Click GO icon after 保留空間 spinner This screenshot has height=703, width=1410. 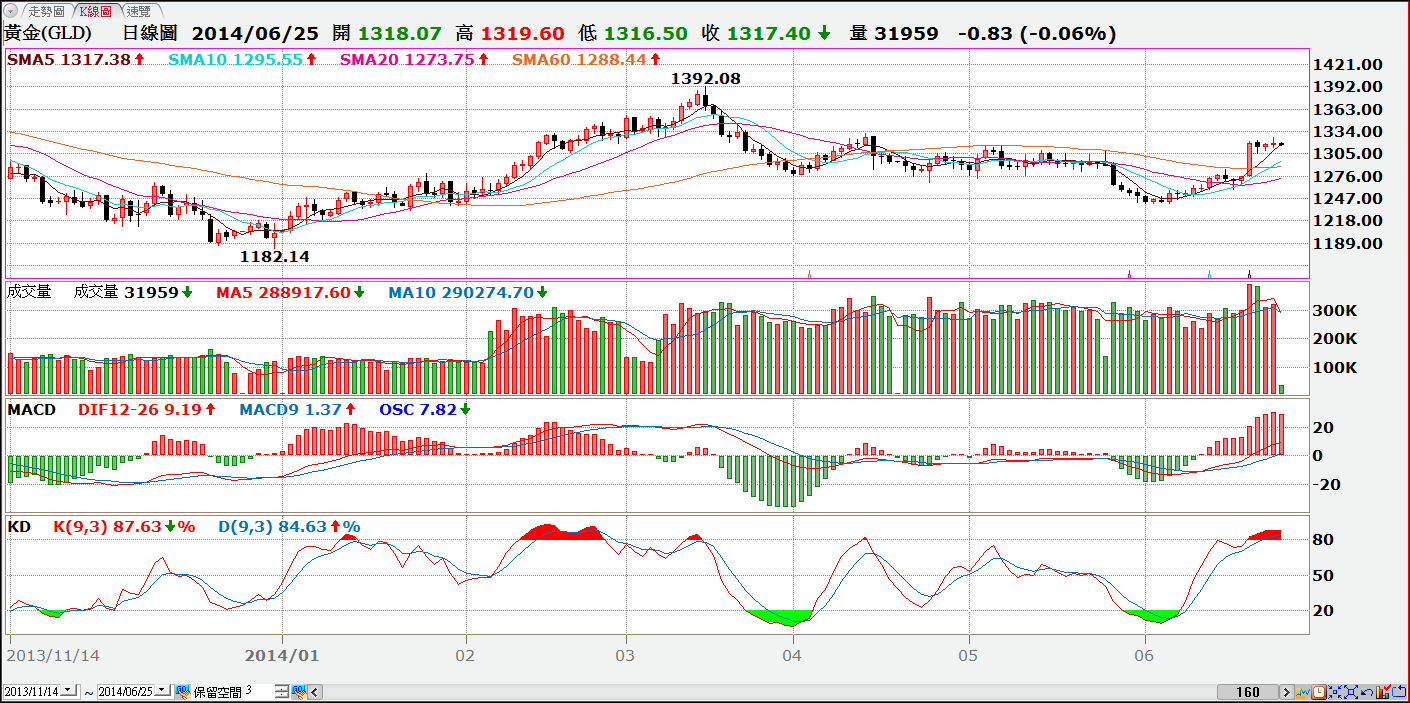tap(299, 692)
